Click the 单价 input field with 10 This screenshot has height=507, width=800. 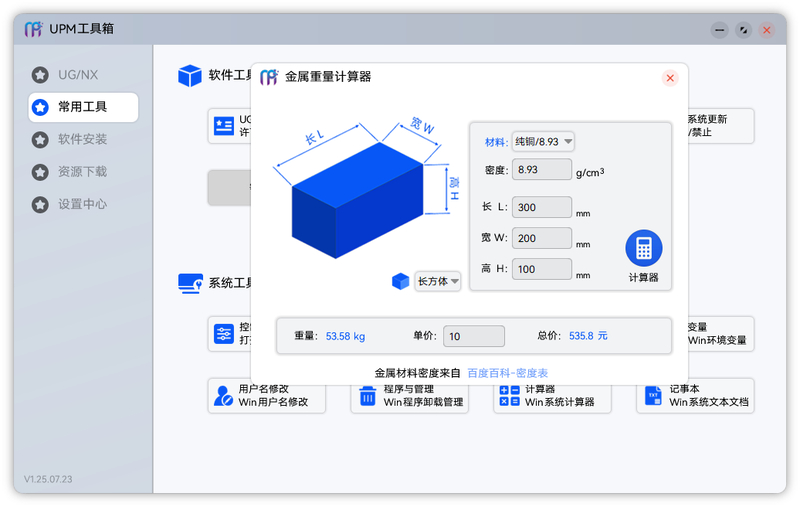point(474,336)
